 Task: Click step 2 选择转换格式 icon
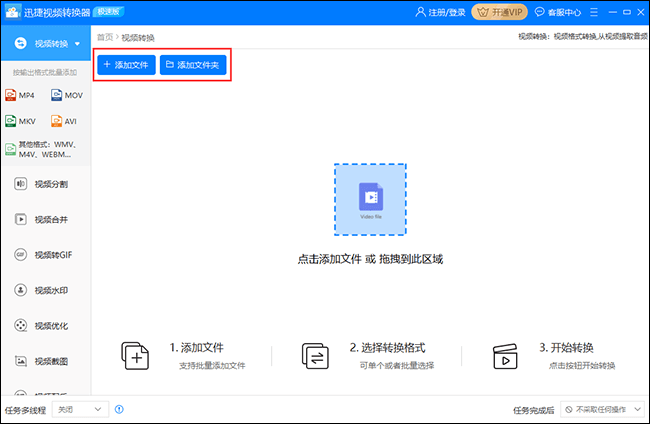[315, 356]
